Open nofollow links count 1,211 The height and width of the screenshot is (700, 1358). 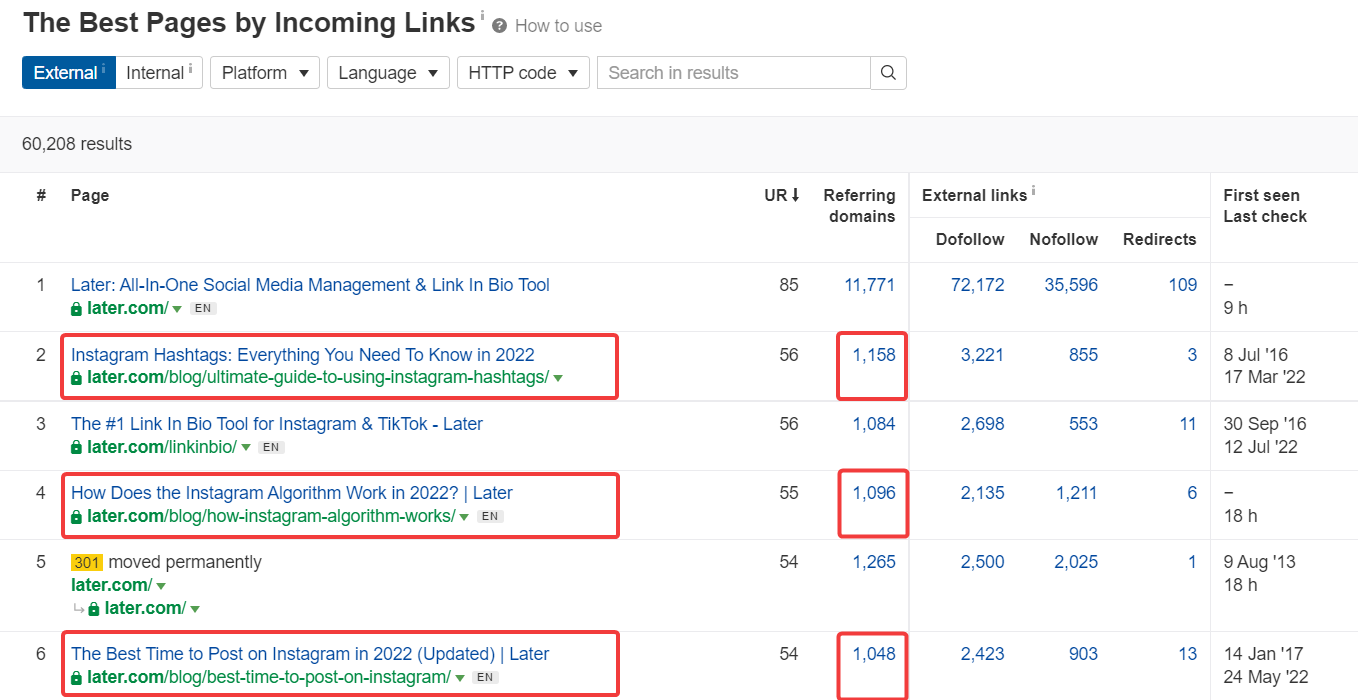click(x=1077, y=493)
